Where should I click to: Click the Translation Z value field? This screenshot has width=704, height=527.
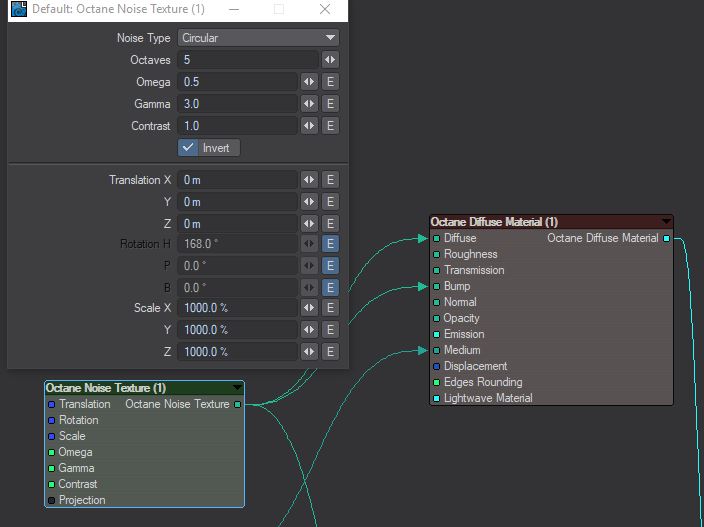point(238,224)
